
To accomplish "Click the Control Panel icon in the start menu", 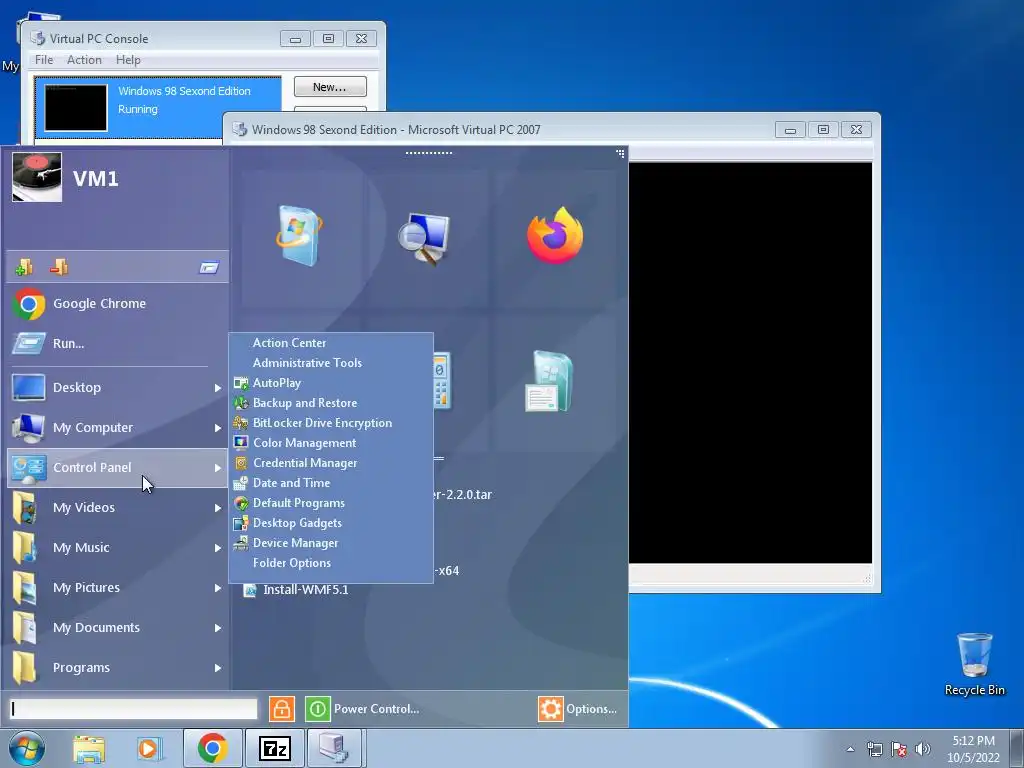I will click(x=28, y=468).
